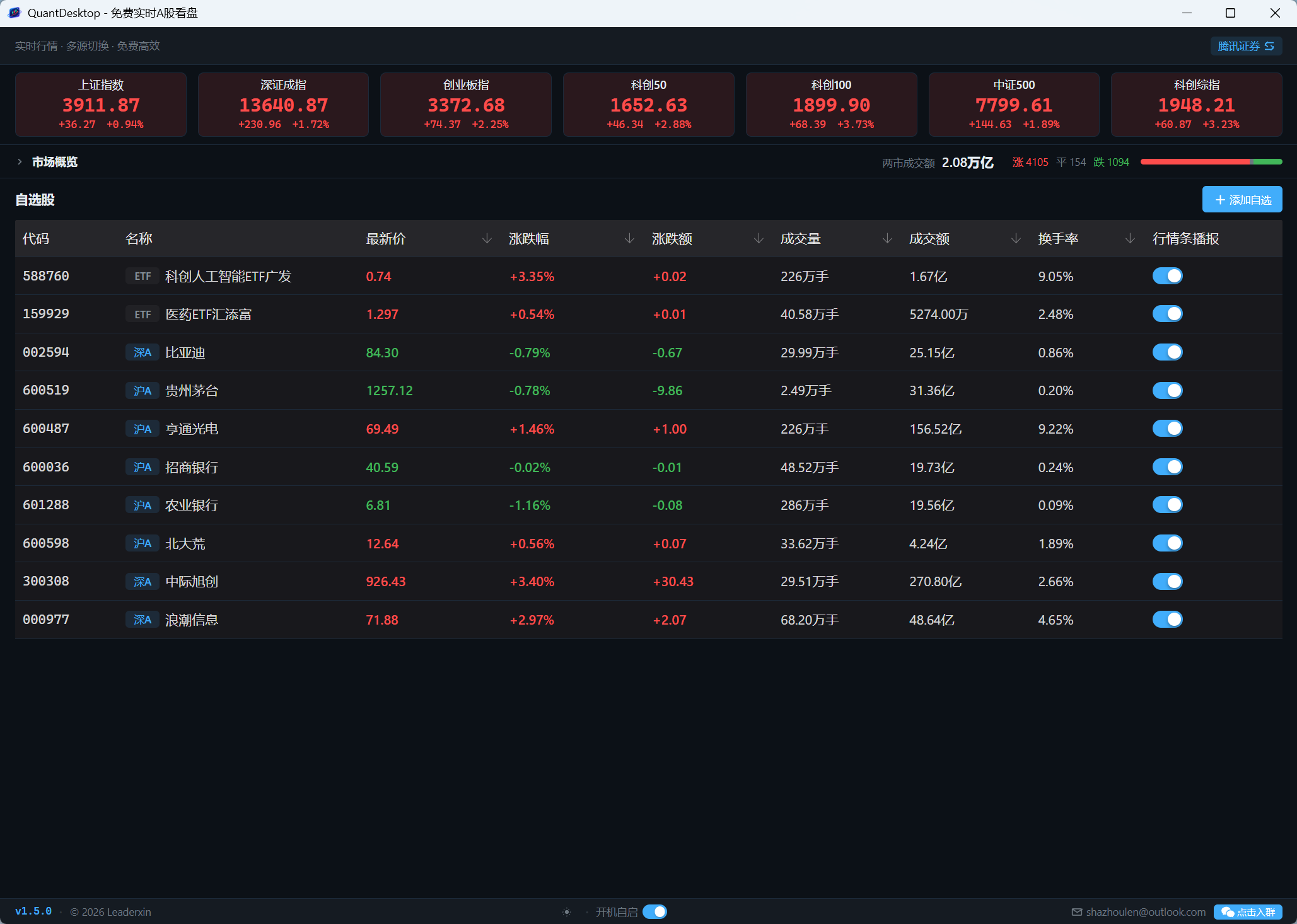Click the mail icon beside shazhoulen@outlook.com
This screenshot has height=924, width=1297.
(1077, 912)
